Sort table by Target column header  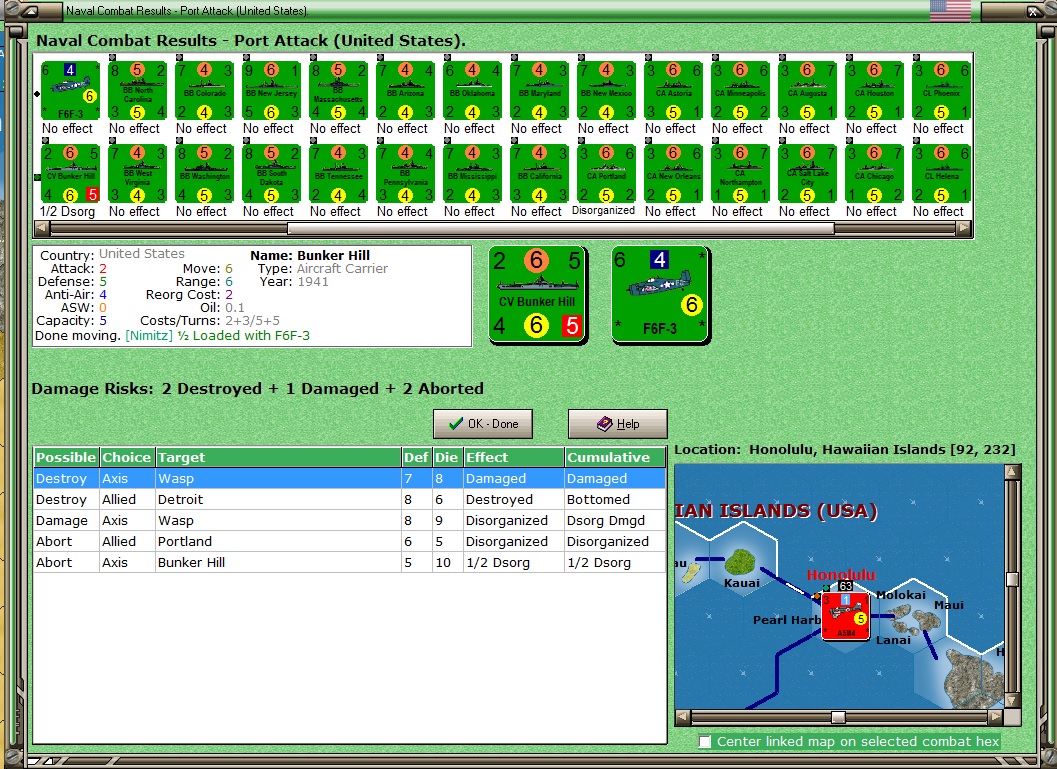coord(278,457)
